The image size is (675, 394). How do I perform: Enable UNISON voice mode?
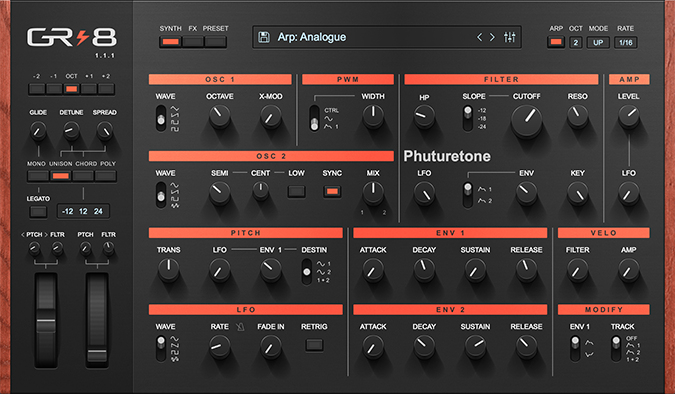click(60, 176)
